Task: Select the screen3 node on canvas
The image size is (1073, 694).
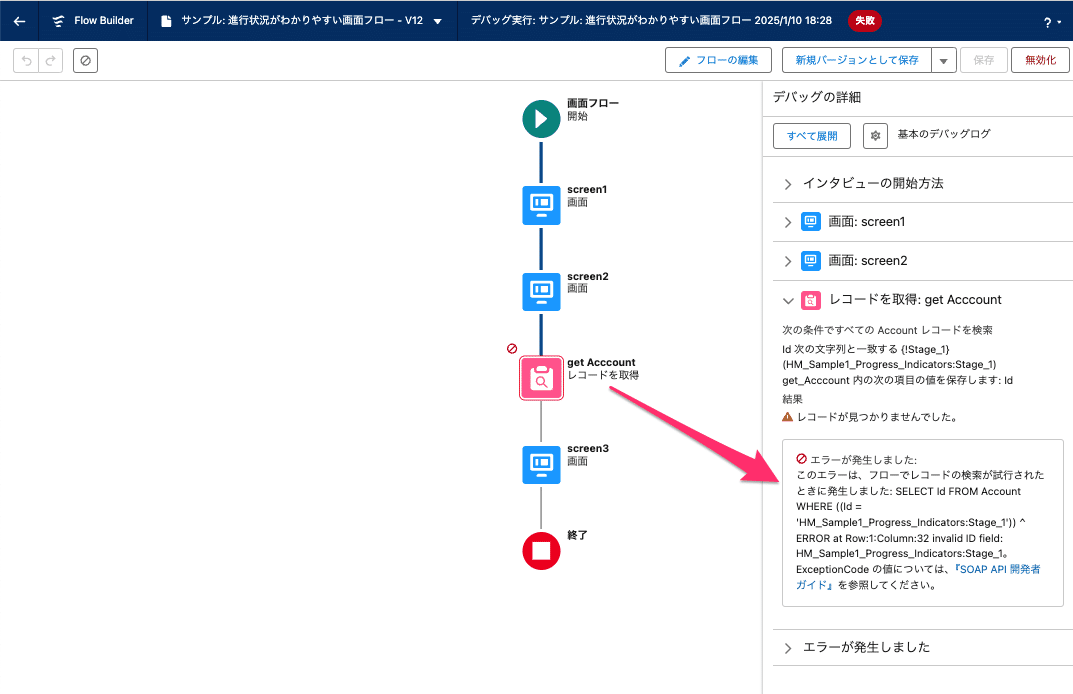Action: click(x=541, y=465)
